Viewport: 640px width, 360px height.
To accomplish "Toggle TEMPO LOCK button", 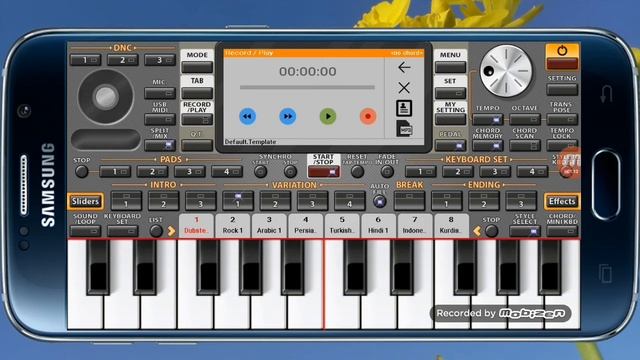I will click(x=562, y=145).
